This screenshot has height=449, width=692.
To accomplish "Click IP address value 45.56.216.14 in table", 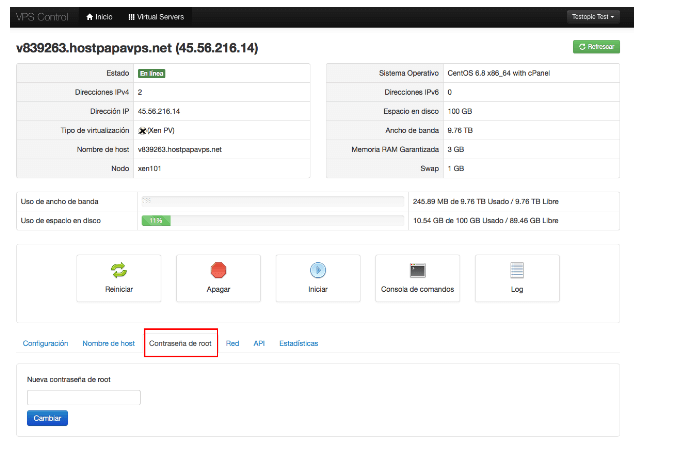I will [x=159, y=111].
